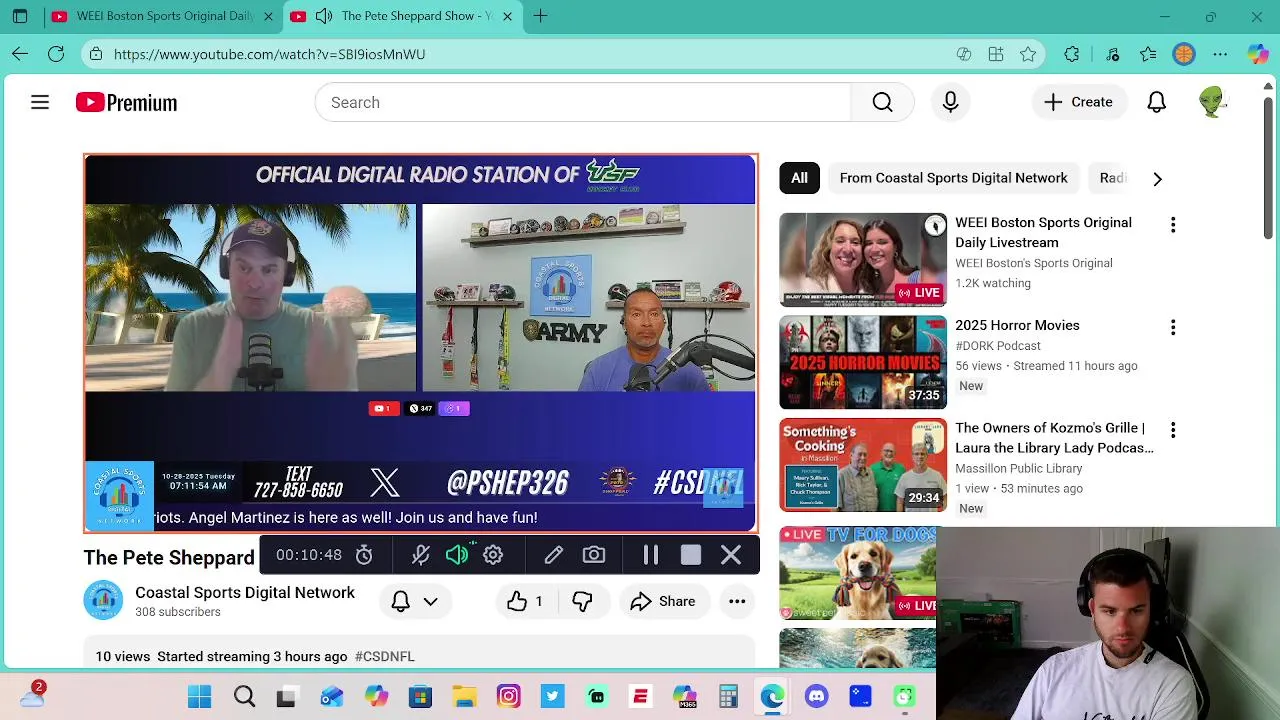This screenshot has width=1280, height=720.
Task: Close the WEEI Boston Sports tab
Action: pos(268,16)
